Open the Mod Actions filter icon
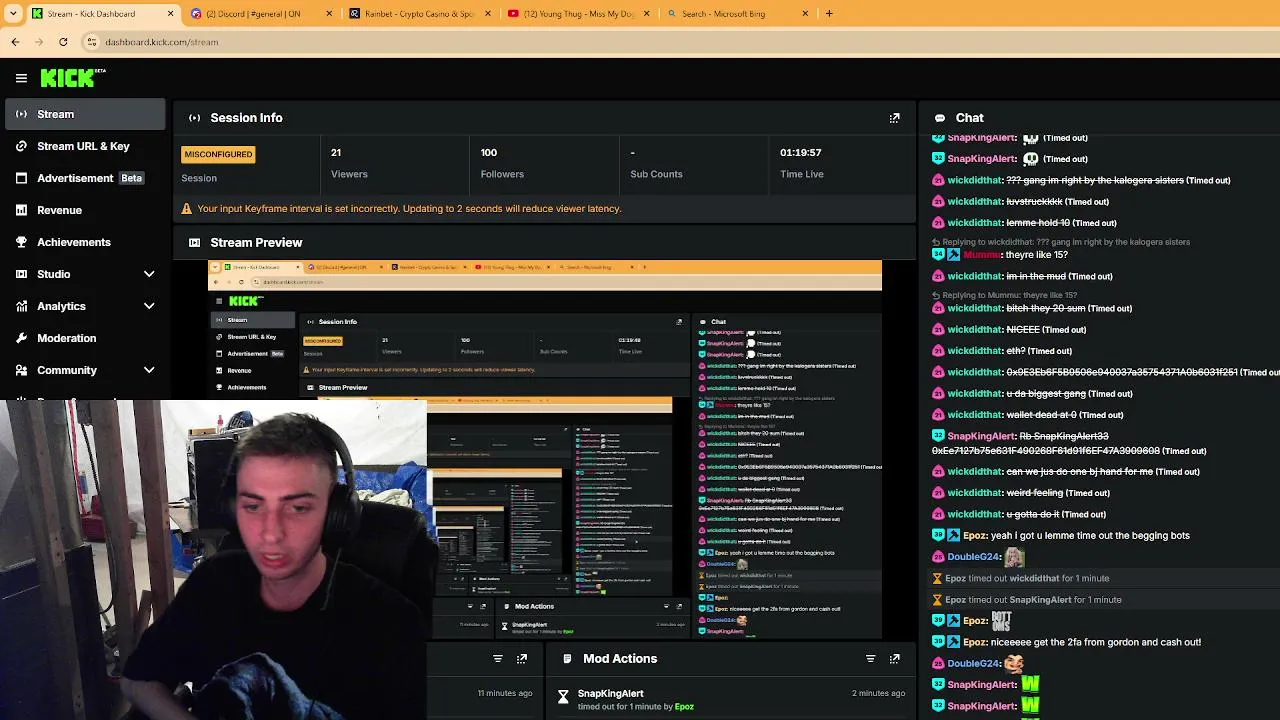 870,659
